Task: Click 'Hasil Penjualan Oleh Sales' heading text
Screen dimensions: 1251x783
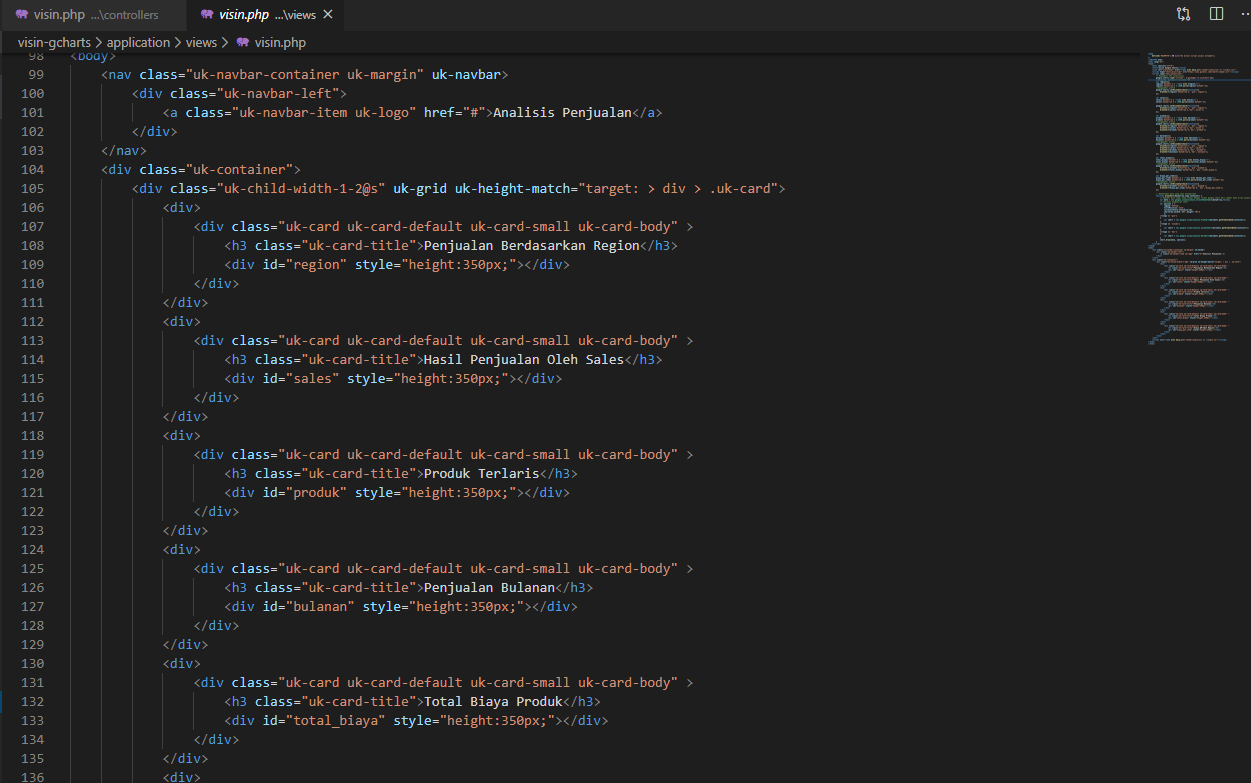Action: (524, 360)
